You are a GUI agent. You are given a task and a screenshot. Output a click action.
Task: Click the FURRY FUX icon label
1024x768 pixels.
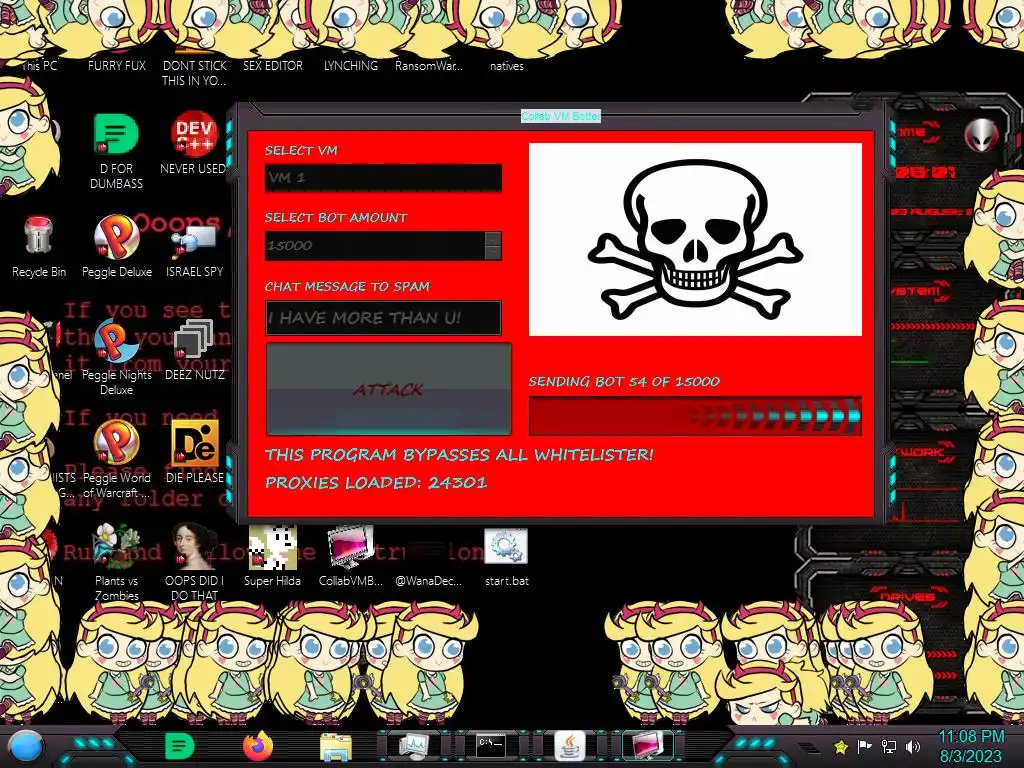[117, 66]
